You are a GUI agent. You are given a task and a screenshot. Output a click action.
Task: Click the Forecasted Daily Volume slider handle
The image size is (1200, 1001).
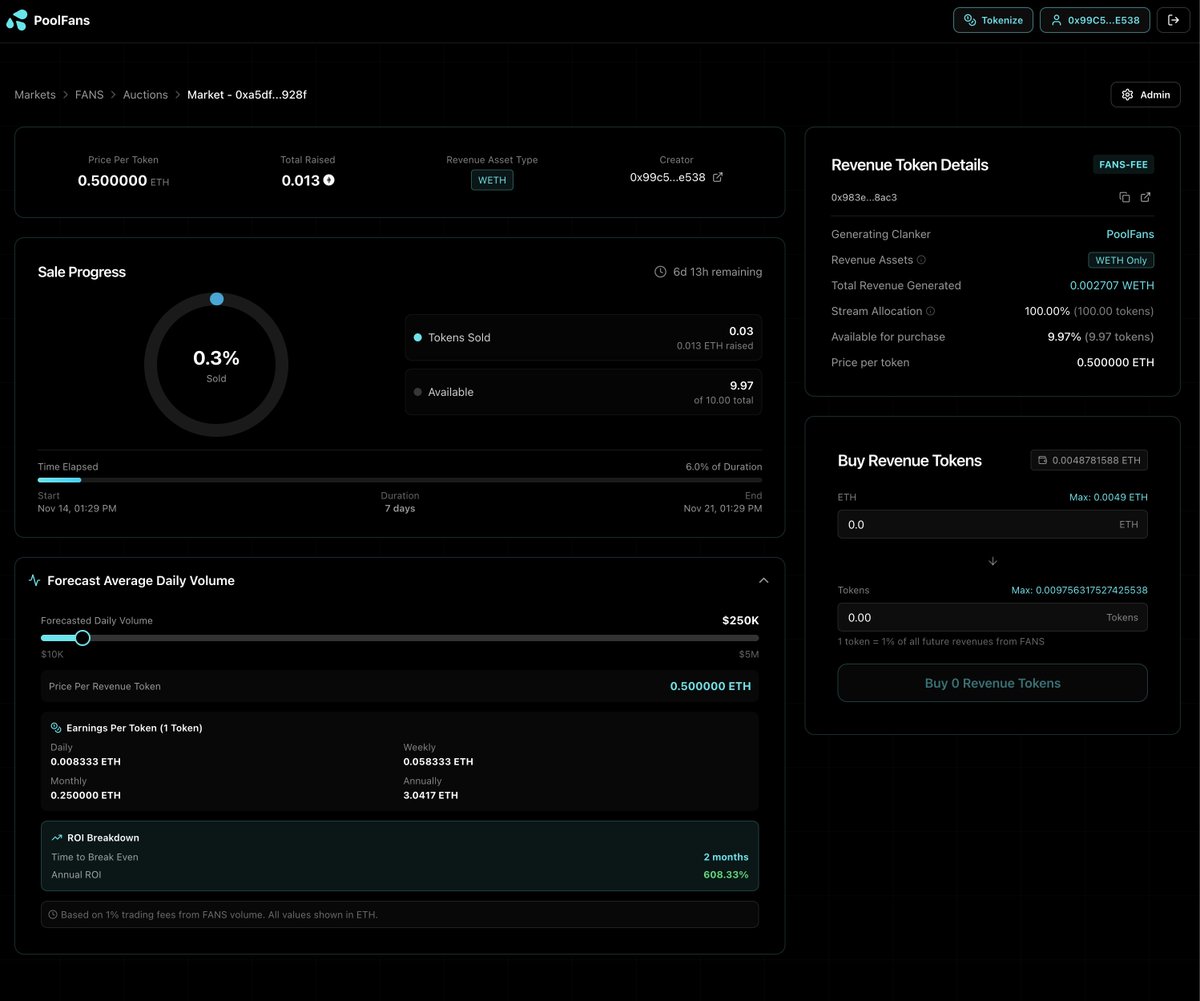pos(82,638)
